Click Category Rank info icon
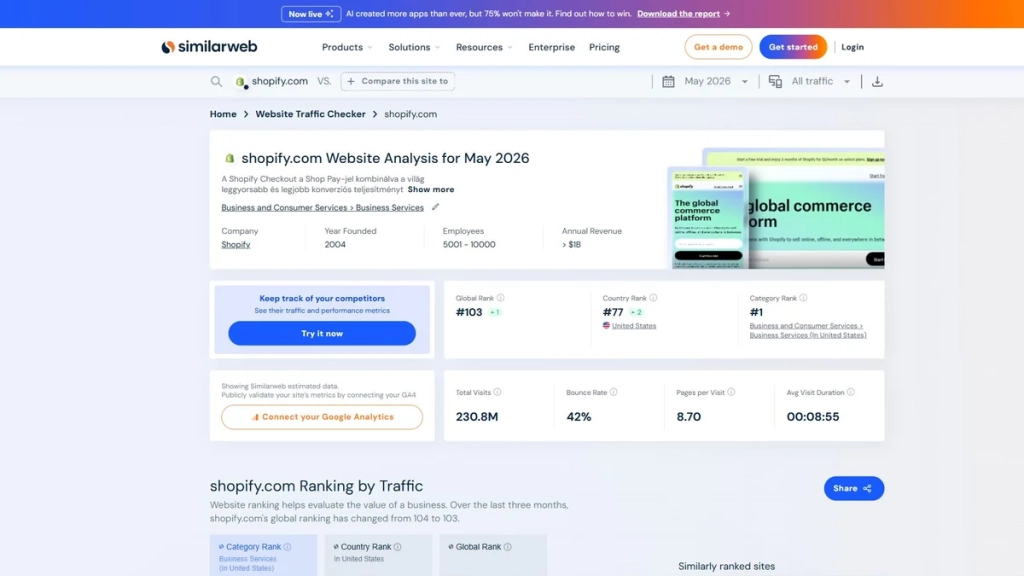This screenshot has height=576, width=1024. click(x=803, y=298)
